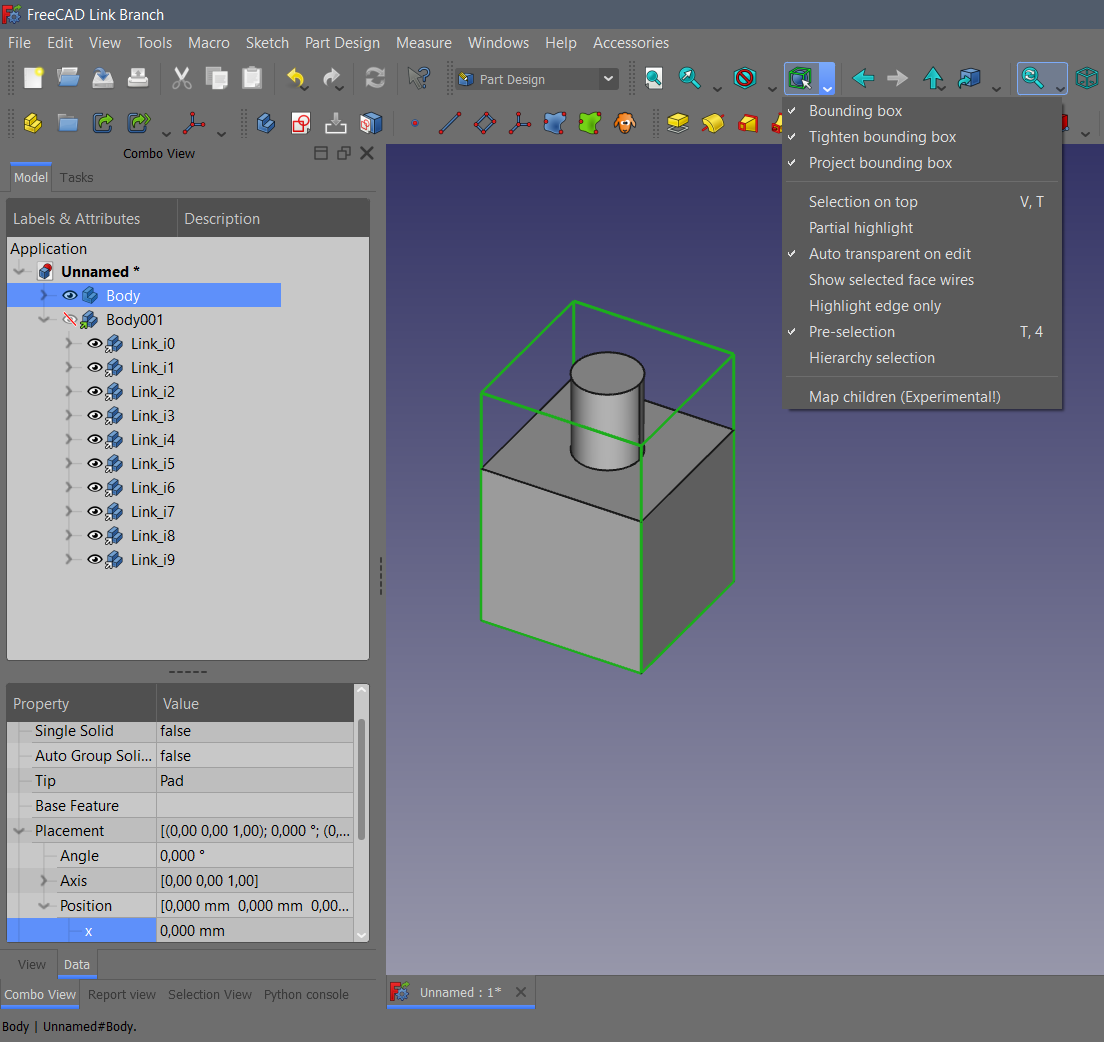Click the Cut scissors icon

181,78
